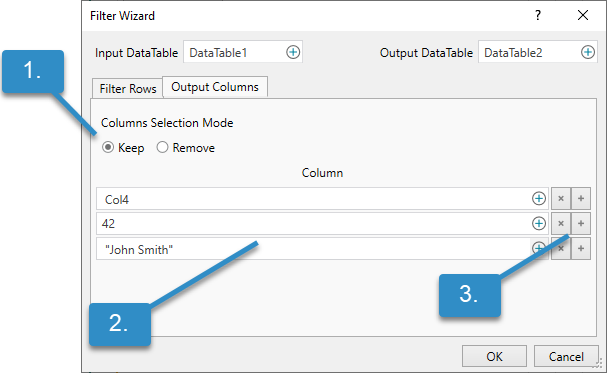607x373 pixels.
Task: Click the "John Smith" column field
Action: tap(314, 249)
